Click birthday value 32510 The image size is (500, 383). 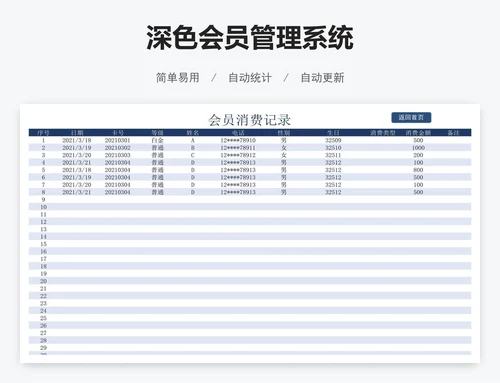pyautogui.click(x=333, y=148)
